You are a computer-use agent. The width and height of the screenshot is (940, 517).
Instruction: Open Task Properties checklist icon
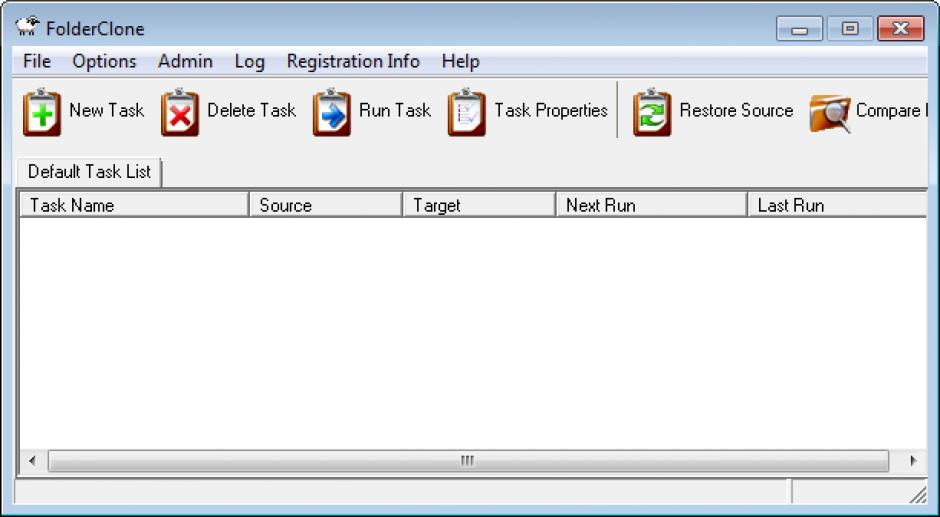click(x=467, y=112)
